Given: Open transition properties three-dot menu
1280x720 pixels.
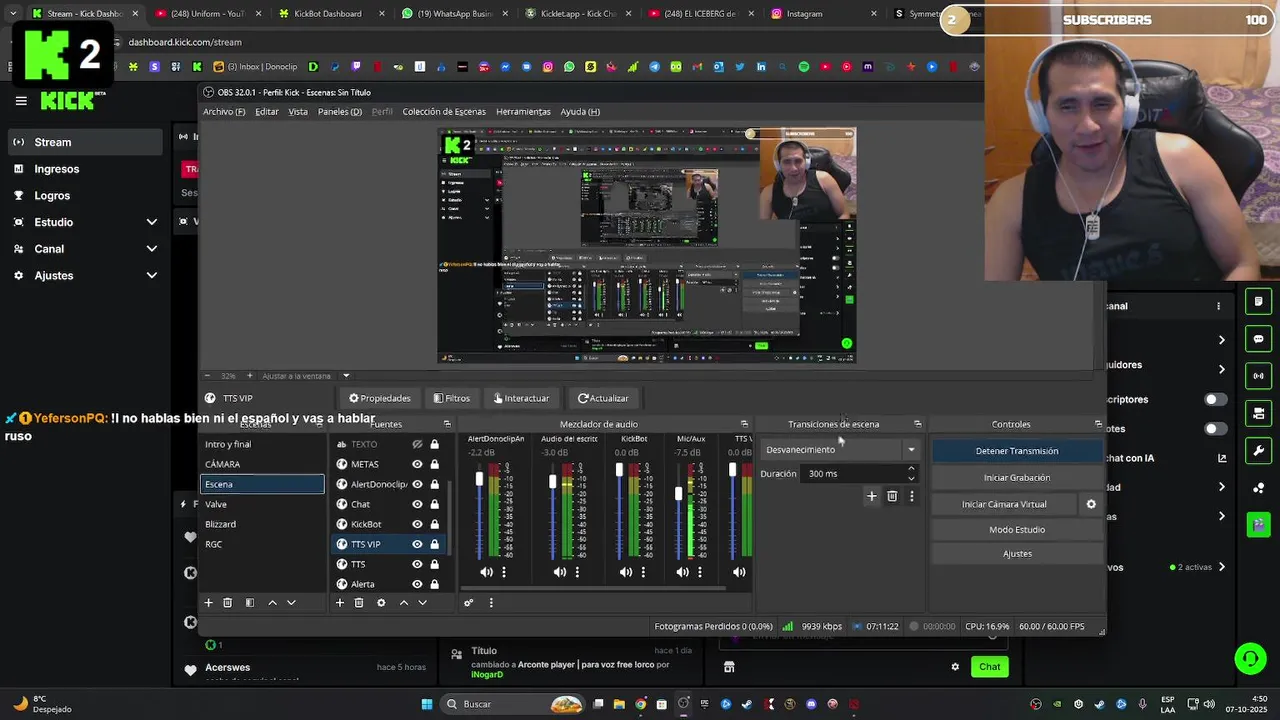Looking at the screenshot, I should tap(911, 496).
